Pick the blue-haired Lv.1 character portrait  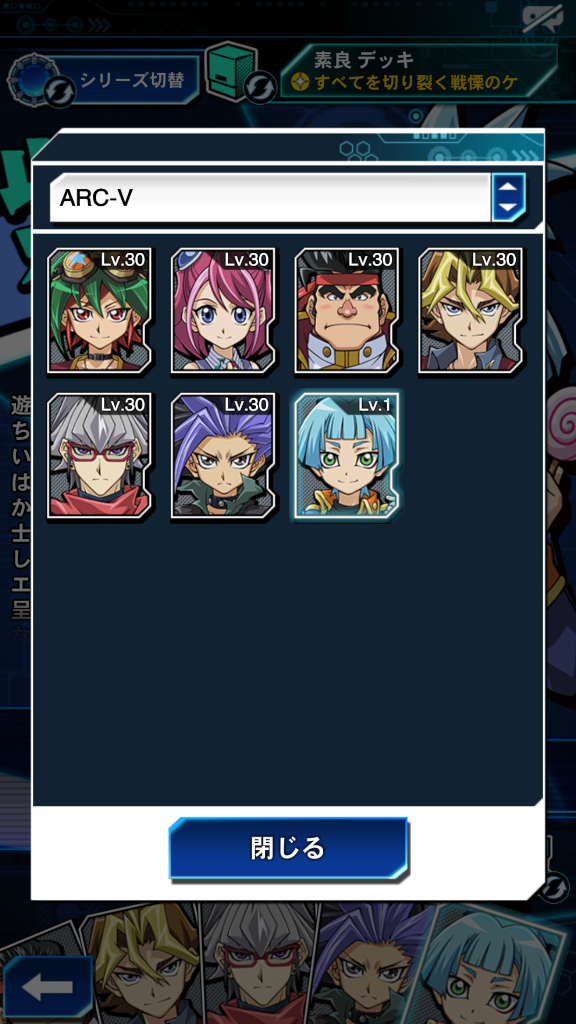pyautogui.click(x=347, y=455)
